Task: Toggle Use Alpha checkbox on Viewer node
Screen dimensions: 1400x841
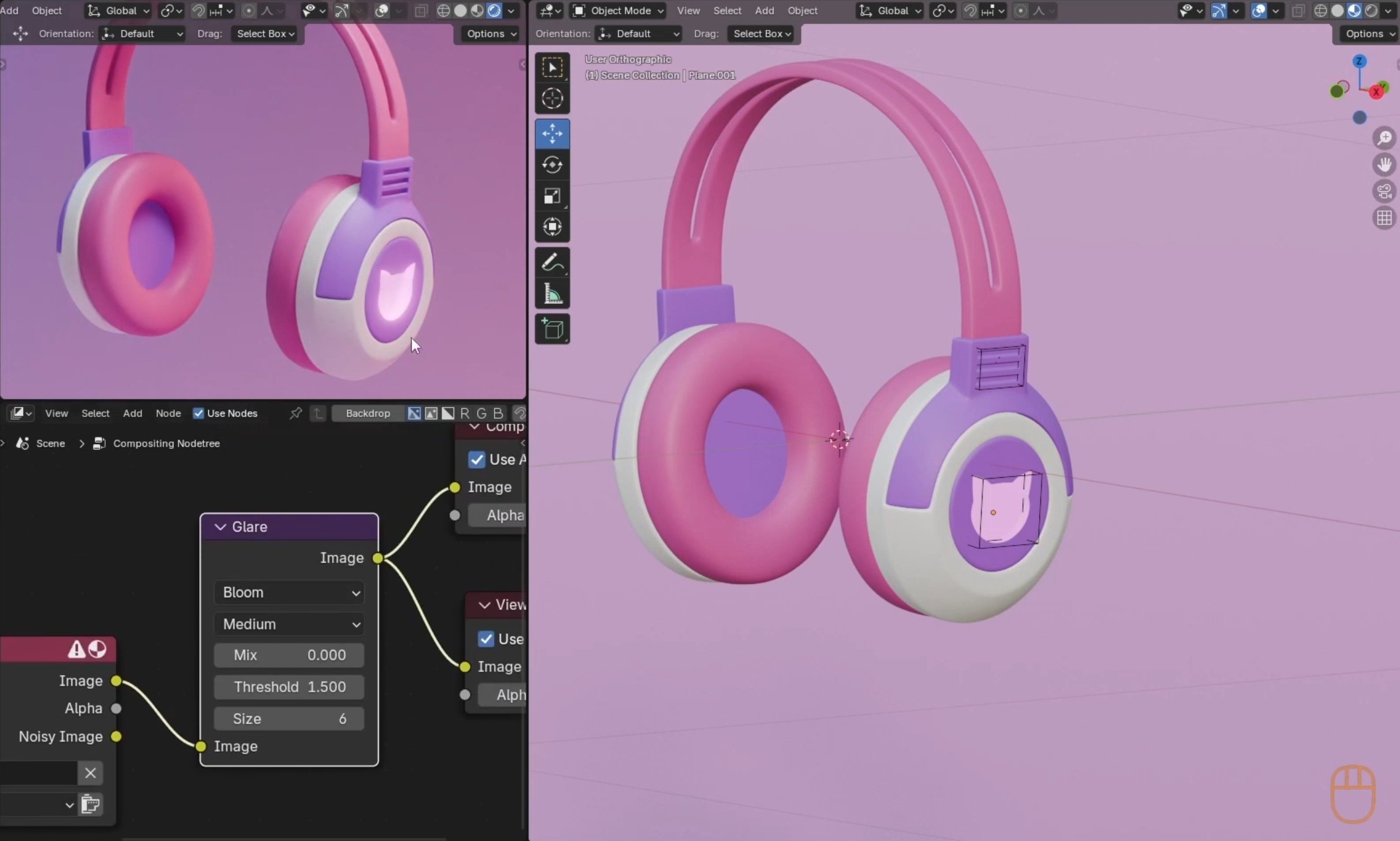Action: (x=486, y=639)
